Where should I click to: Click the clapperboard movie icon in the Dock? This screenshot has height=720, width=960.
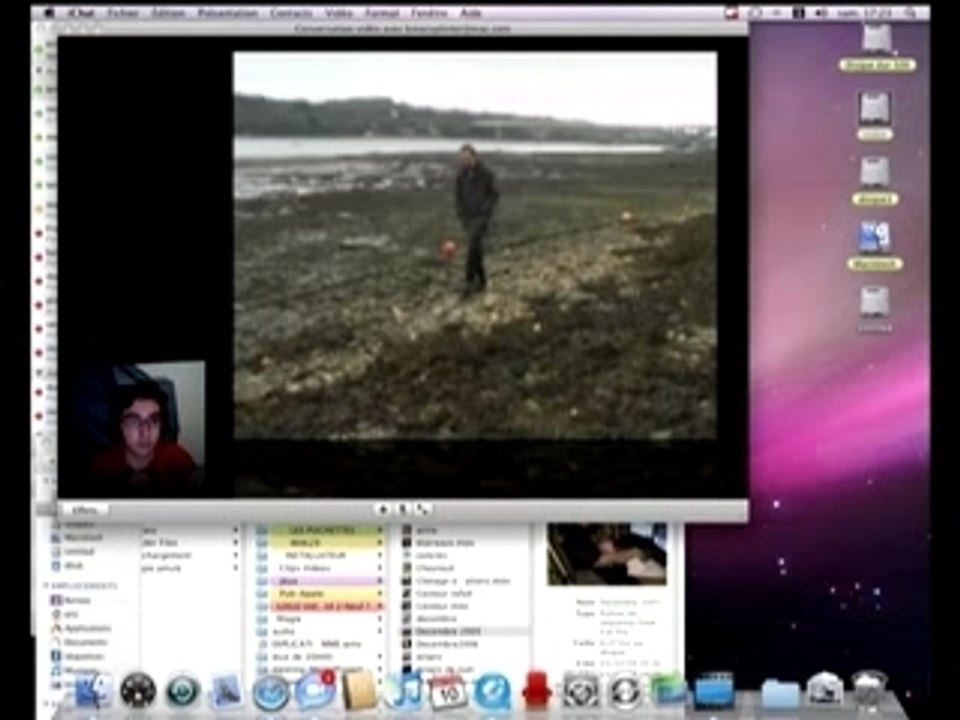coord(713,692)
